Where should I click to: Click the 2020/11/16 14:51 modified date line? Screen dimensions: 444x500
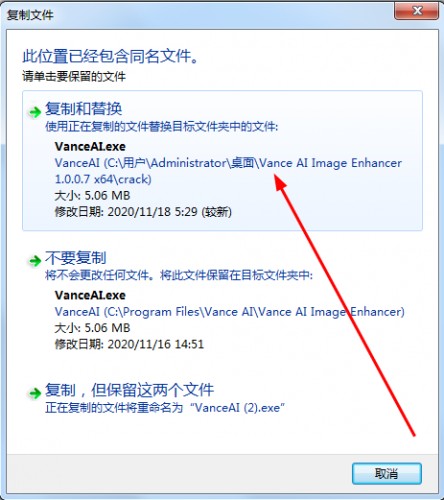coord(129,344)
